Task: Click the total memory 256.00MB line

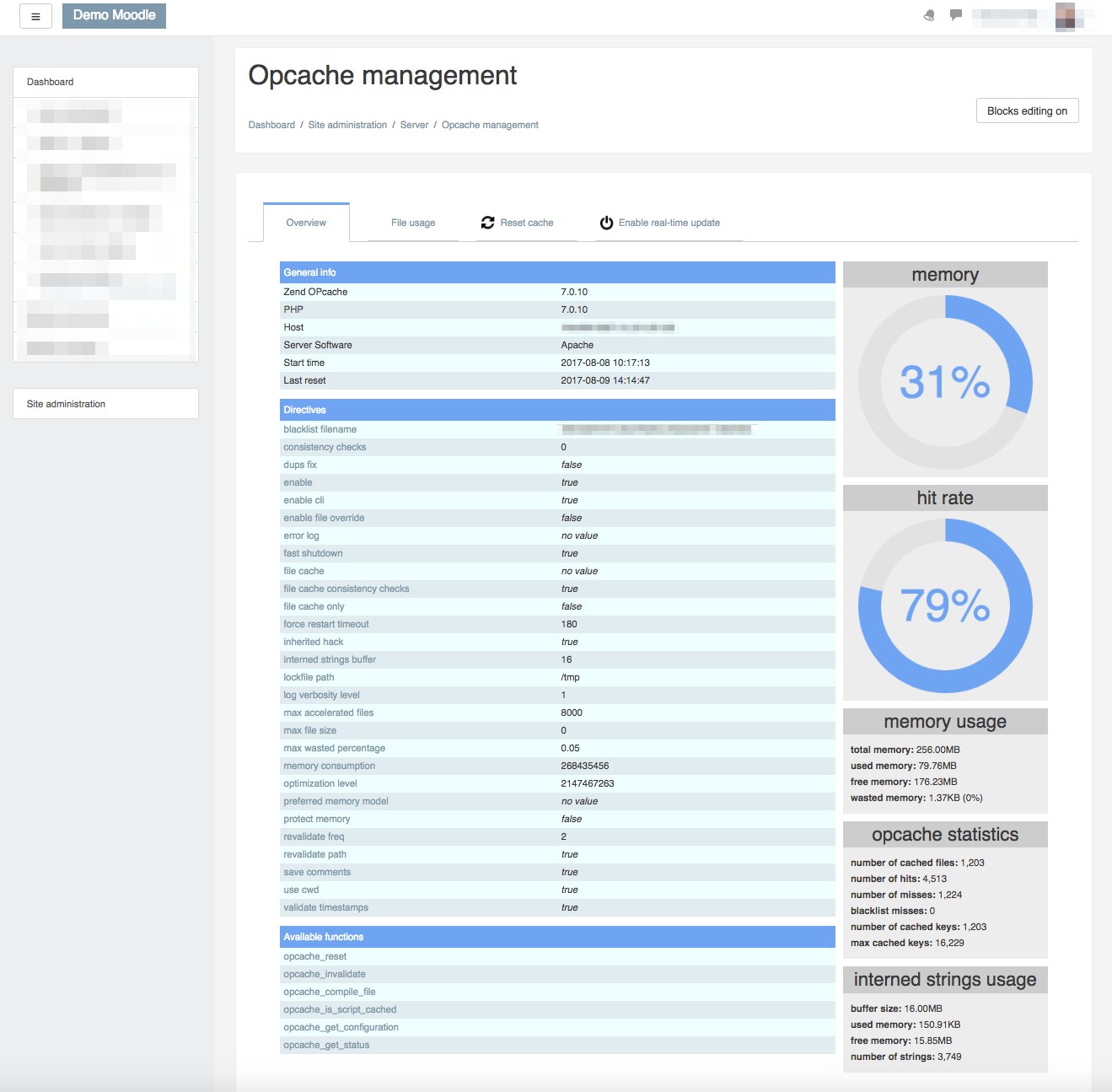Action: 905,750
